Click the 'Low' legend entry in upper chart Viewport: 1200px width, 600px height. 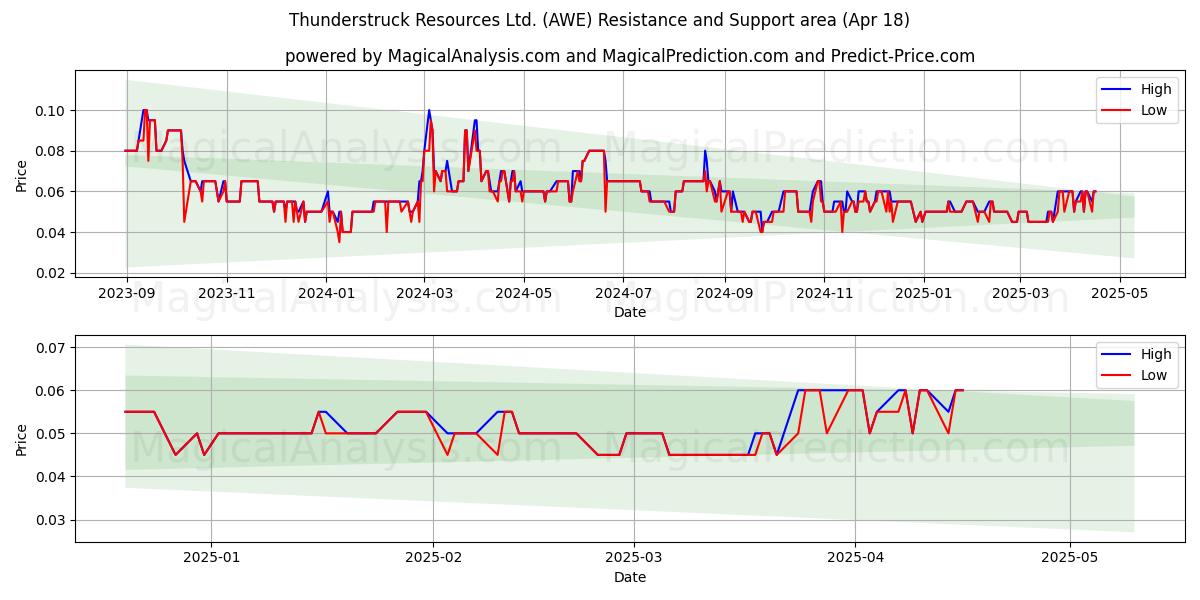coord(1154,110)
